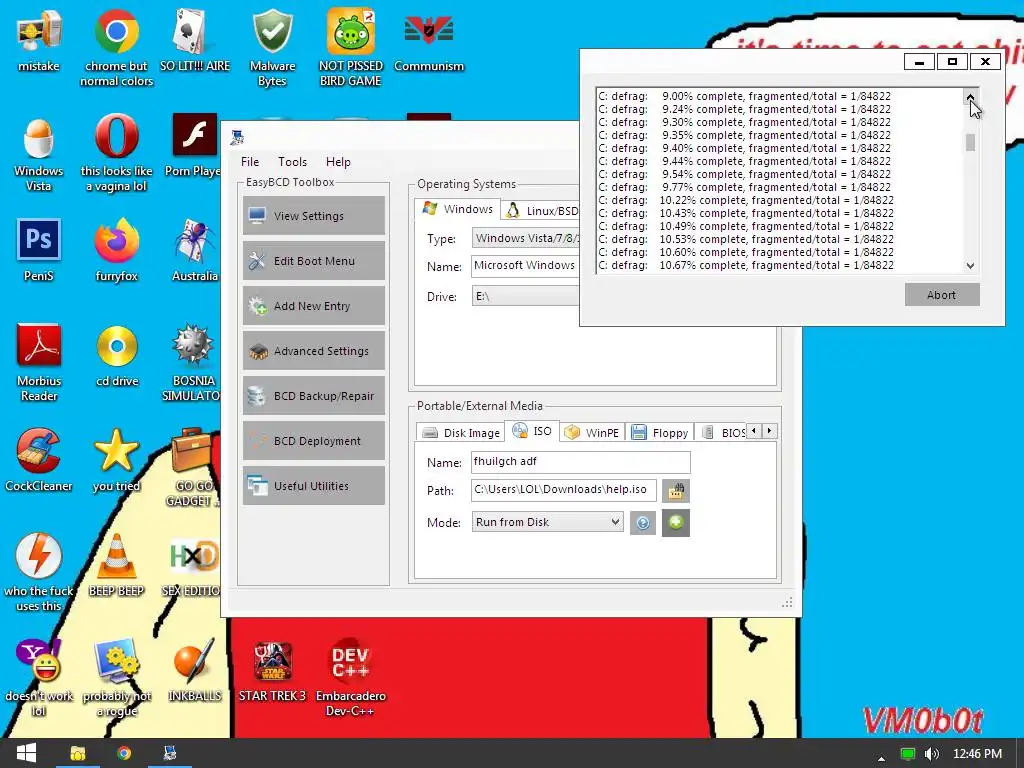This screenshot has height=768, width=1024.
Task: Click the 12:46 PM taskbar clock
Action: coord(977,754)
